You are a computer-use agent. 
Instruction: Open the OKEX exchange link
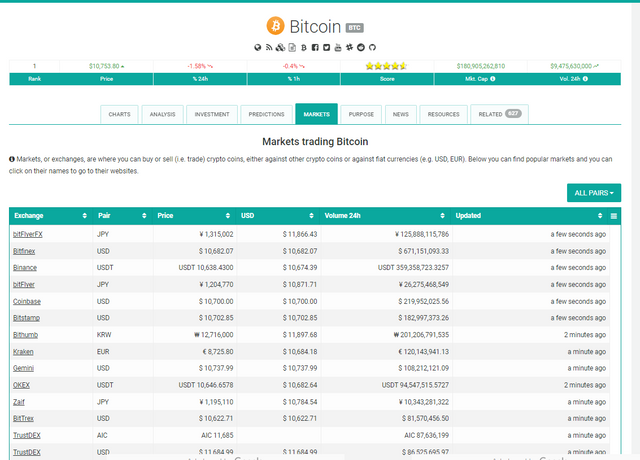pos(21,385)
